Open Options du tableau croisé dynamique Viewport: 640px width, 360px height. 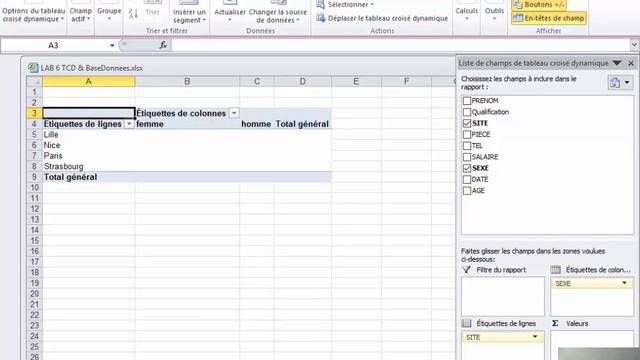(x=33, y=15)
